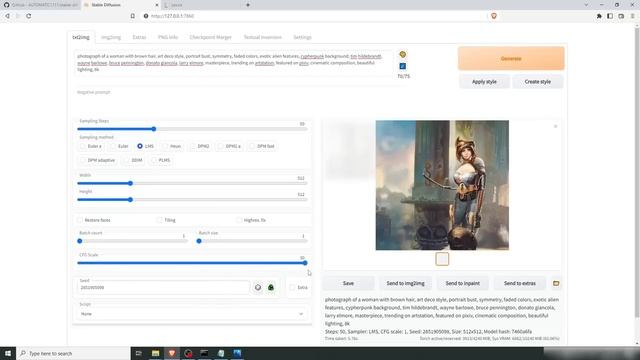Open File Explorer from the taskbar
This screenshot has height=360, width=640.
(156, 353)
